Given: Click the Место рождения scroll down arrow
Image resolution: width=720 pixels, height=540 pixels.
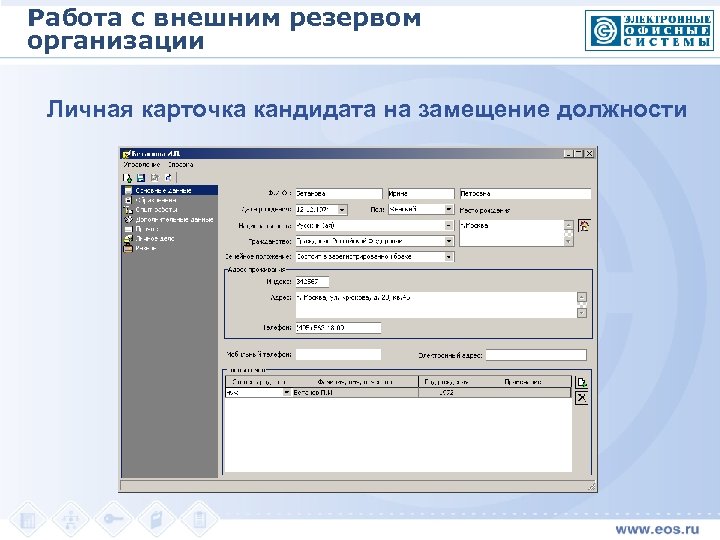Looking at the screenshot, I should pos(568,242).
